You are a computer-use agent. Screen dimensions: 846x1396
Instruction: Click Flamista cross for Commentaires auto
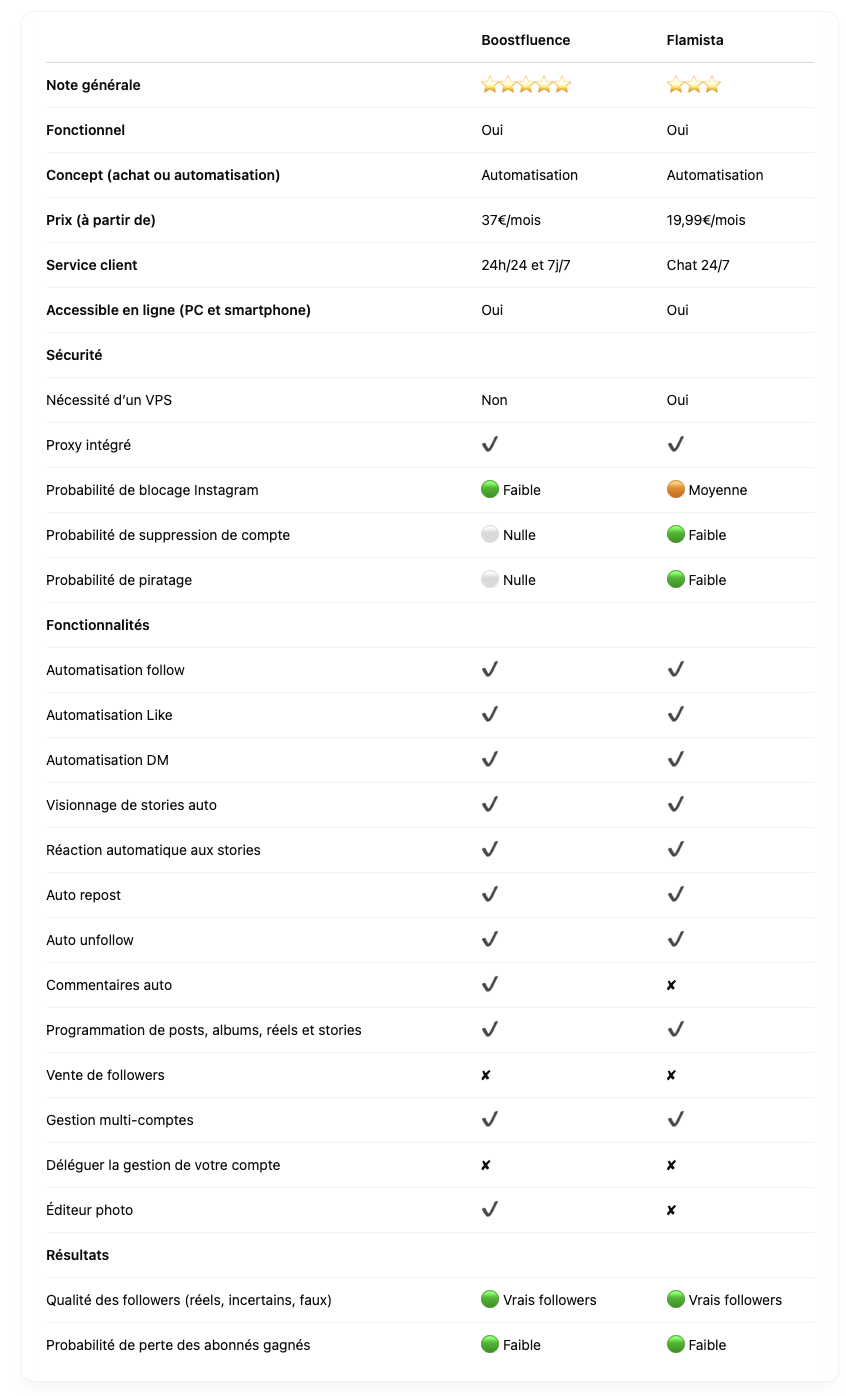671,985
